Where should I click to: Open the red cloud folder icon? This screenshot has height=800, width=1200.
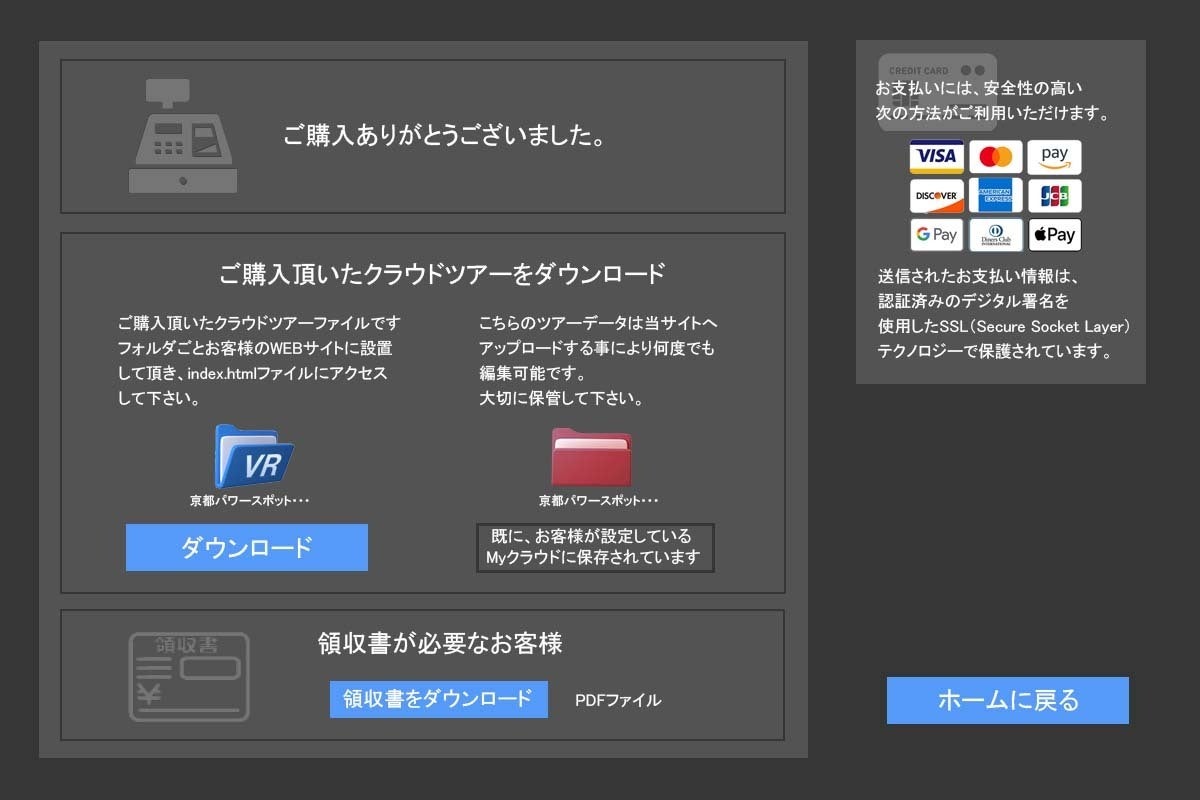[591, 458]
